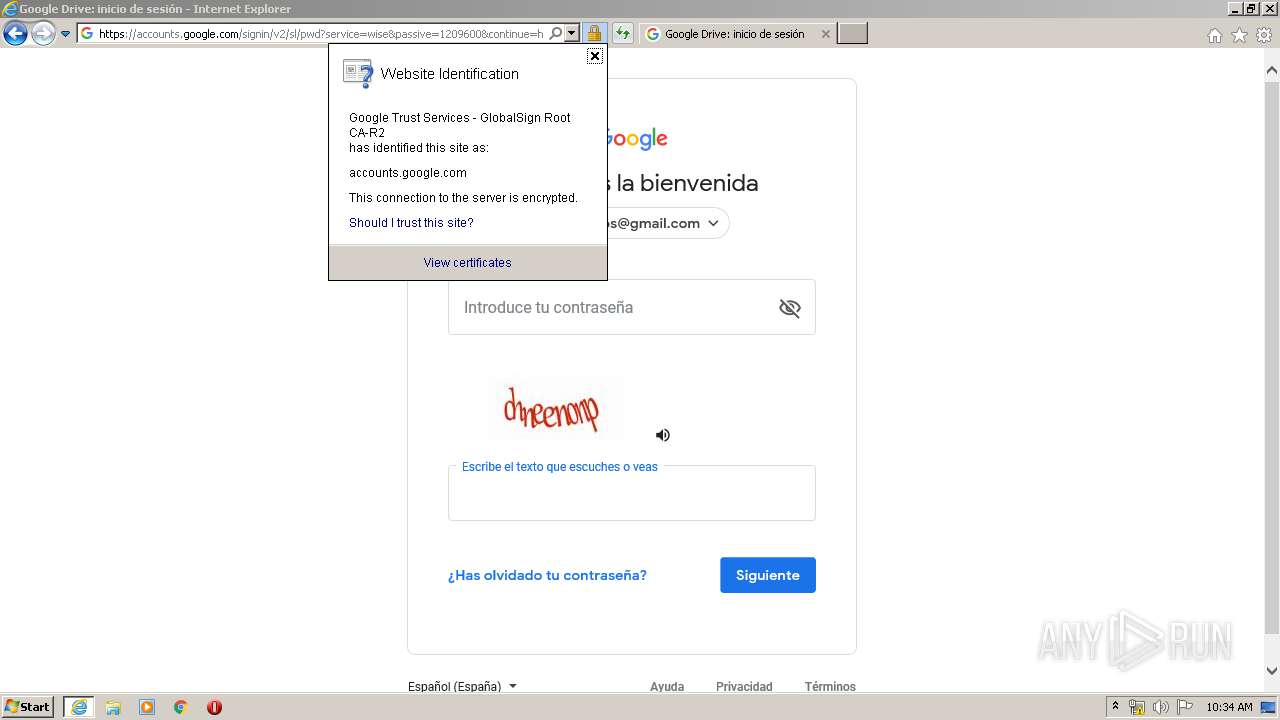Click the Privacidad footer link
The width and height of the screenshot is (1280, 720).
[x=744, y=687]
